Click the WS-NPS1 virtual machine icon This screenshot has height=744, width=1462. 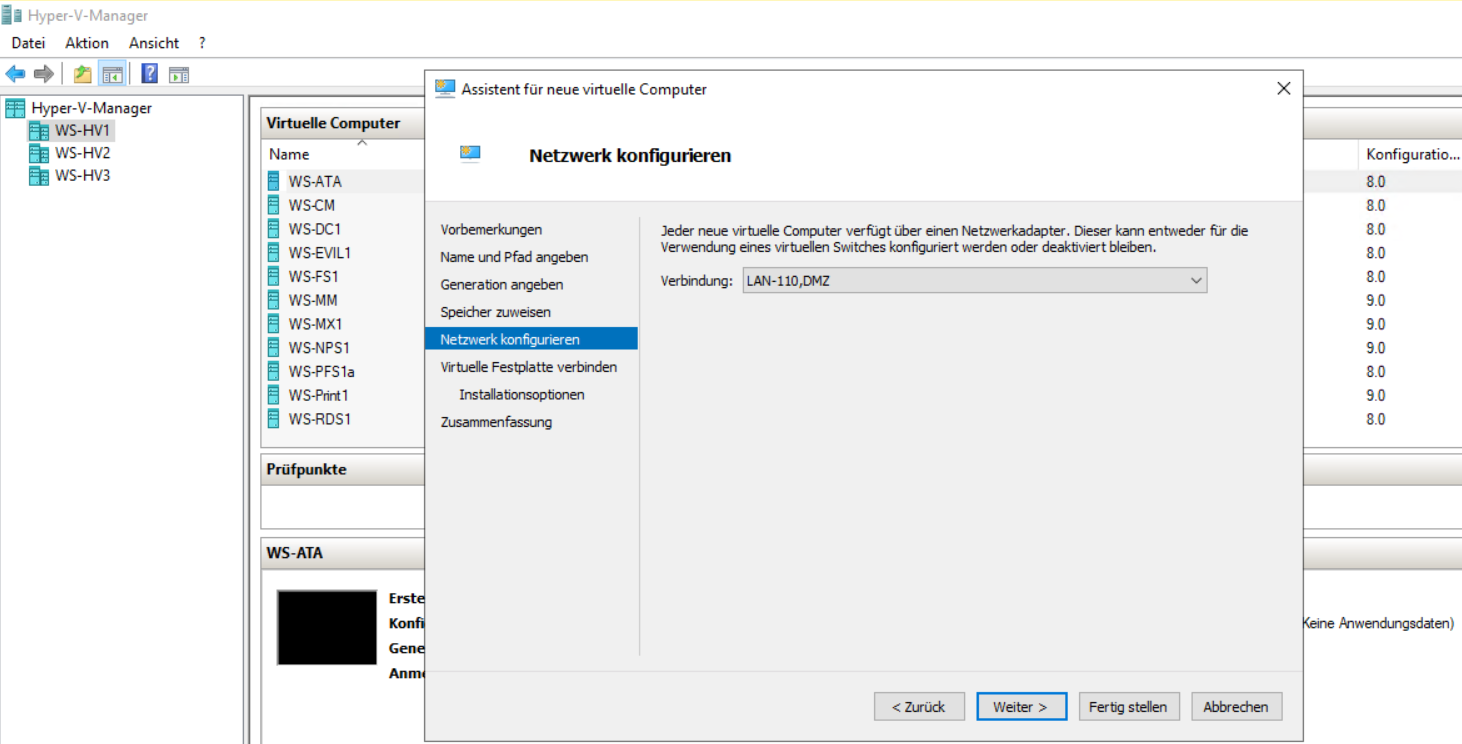[275, 348]
